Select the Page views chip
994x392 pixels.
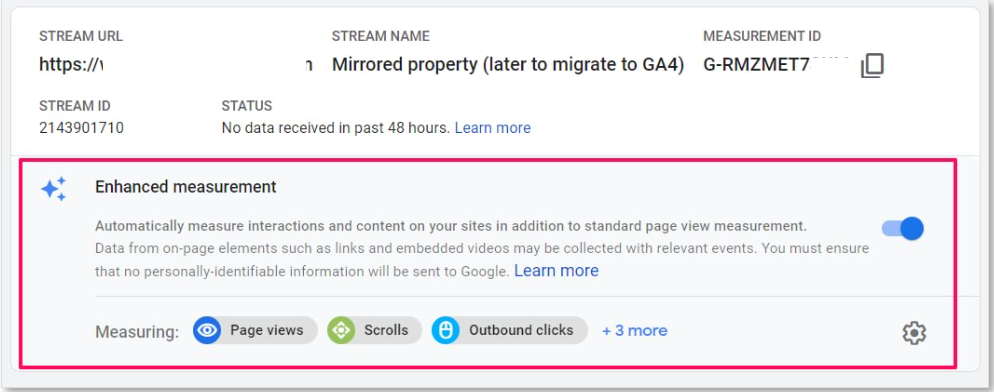click(x=255, y=330)
